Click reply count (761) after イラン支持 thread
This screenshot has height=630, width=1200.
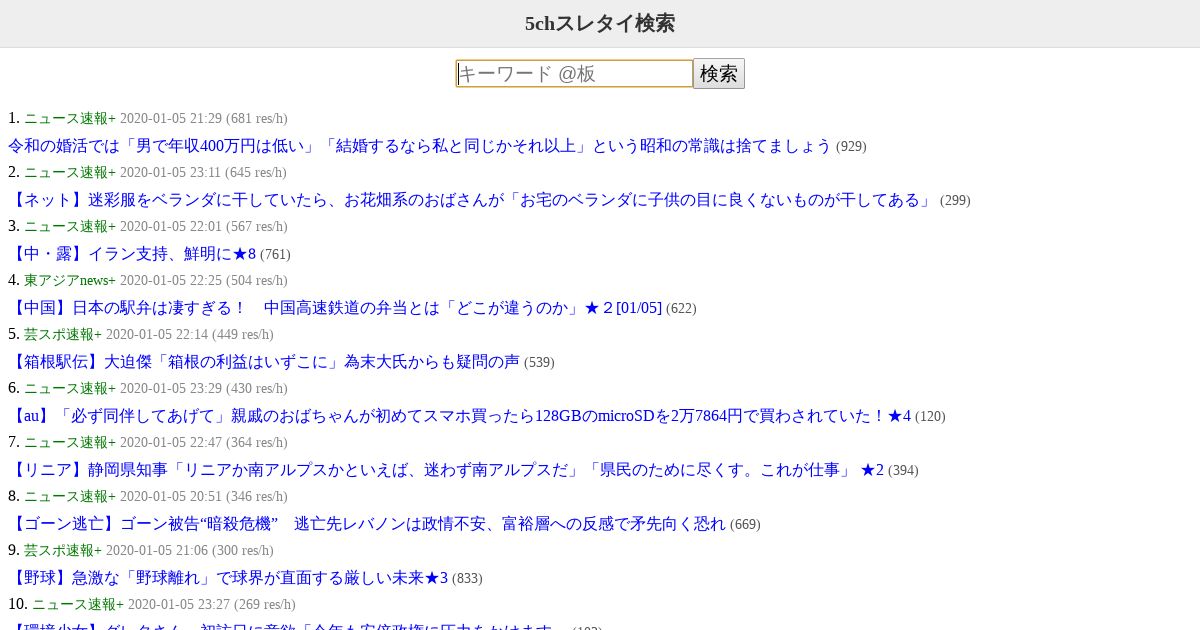pyautogui.click(x=275, y=255)
